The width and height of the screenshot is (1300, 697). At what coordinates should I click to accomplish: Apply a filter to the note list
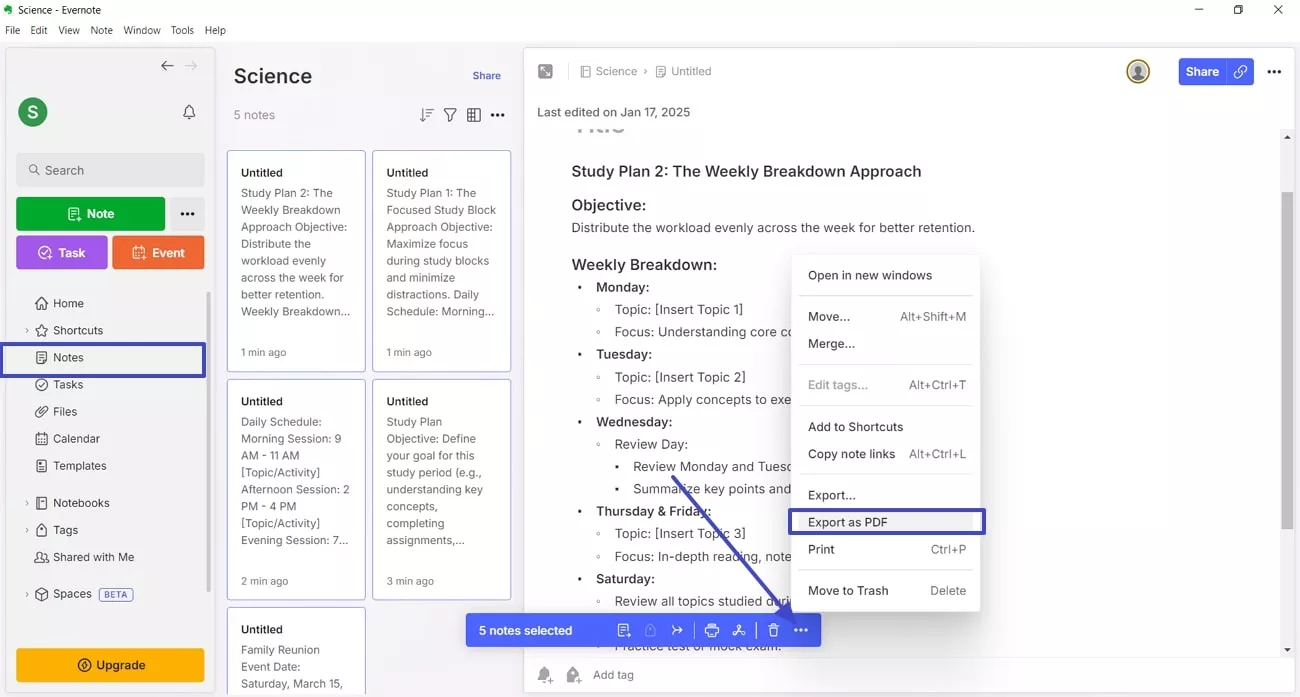(450, 114)
